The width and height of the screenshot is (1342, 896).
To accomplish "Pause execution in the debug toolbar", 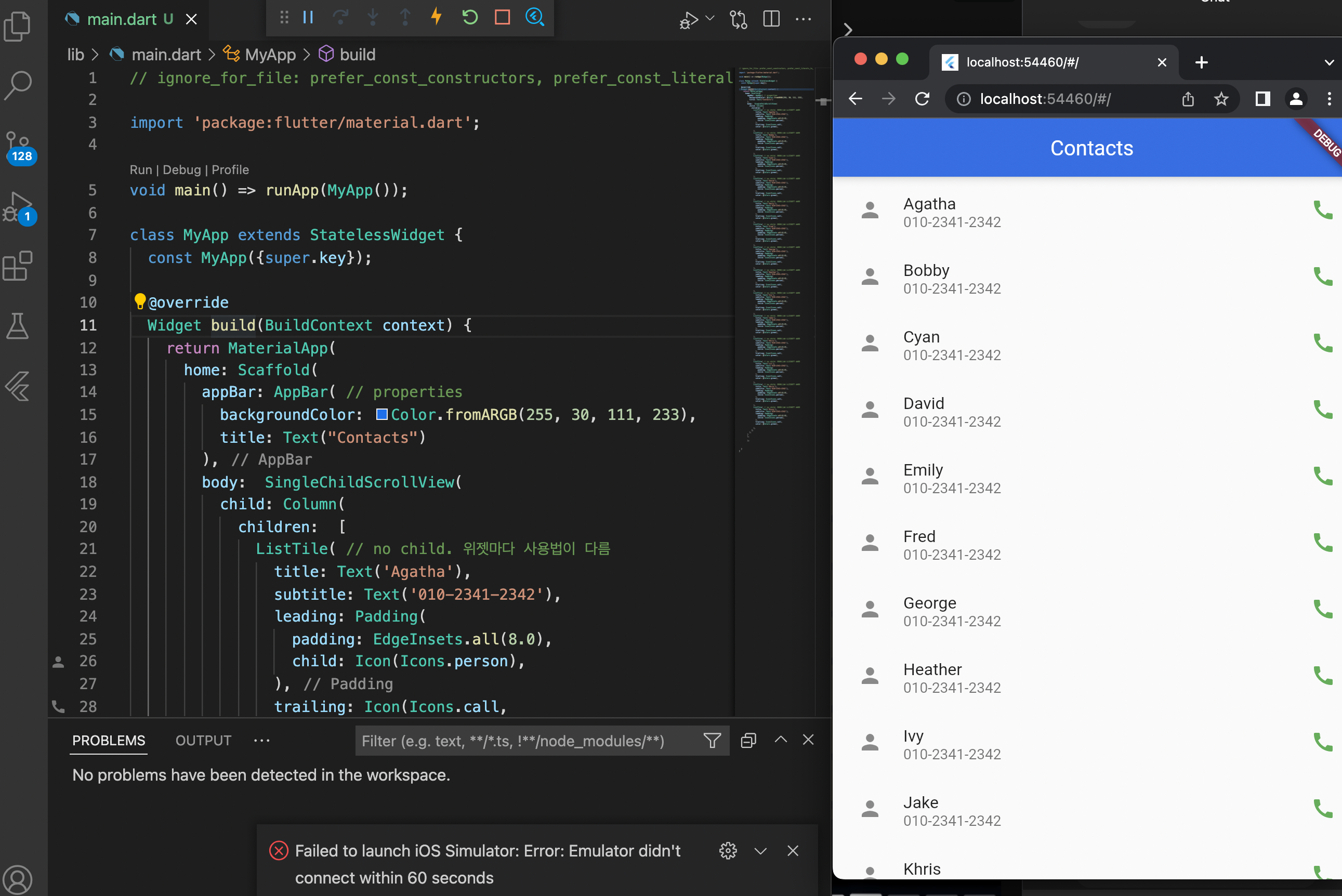I will 308,17.
